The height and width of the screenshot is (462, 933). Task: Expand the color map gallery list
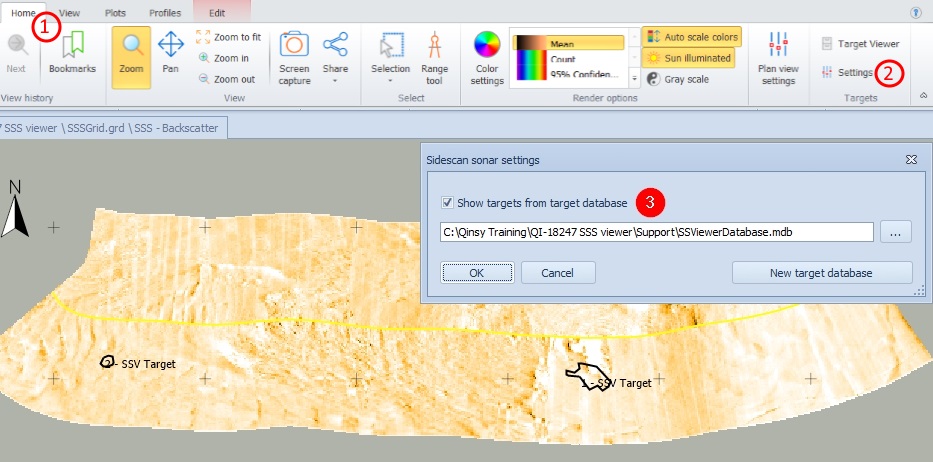(634, 78)
